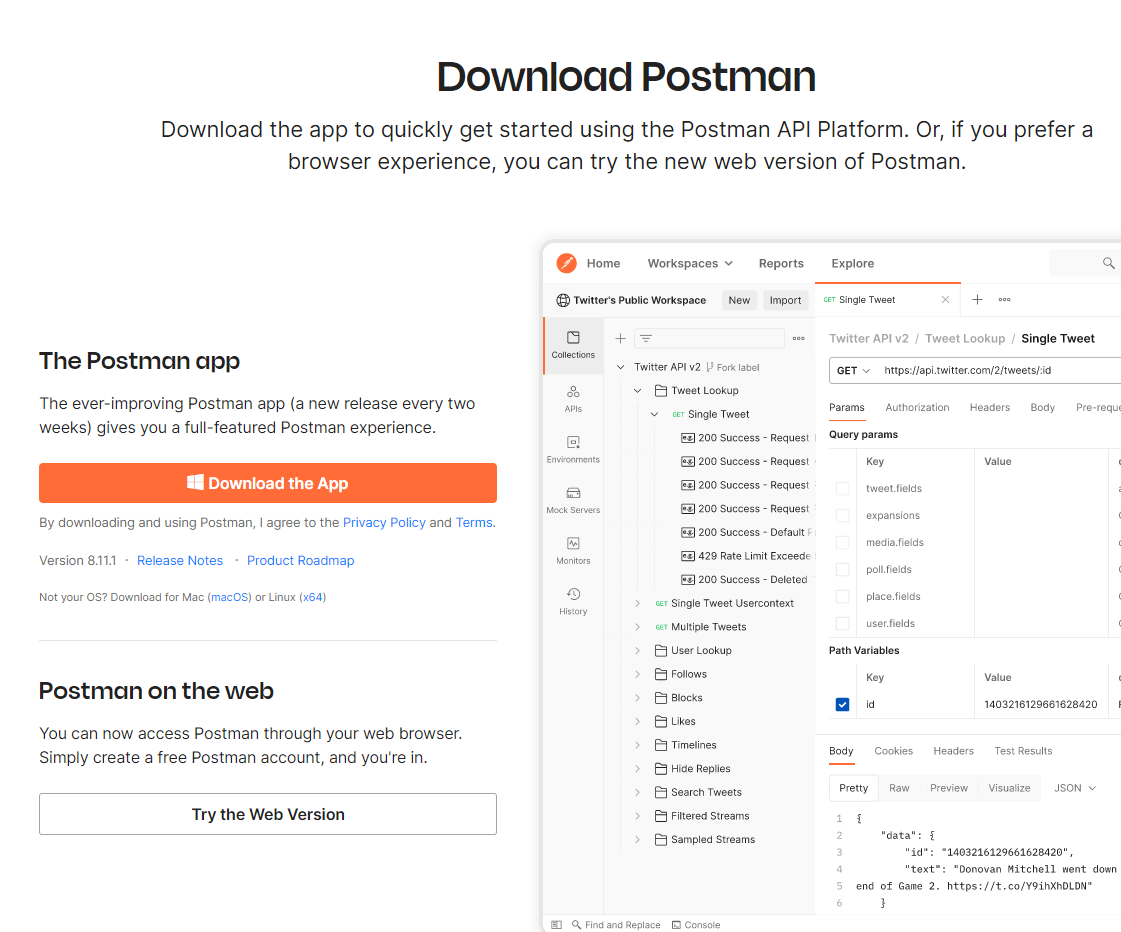
Task: Open Find and Replace in the status bar
Action: point(616,925)
